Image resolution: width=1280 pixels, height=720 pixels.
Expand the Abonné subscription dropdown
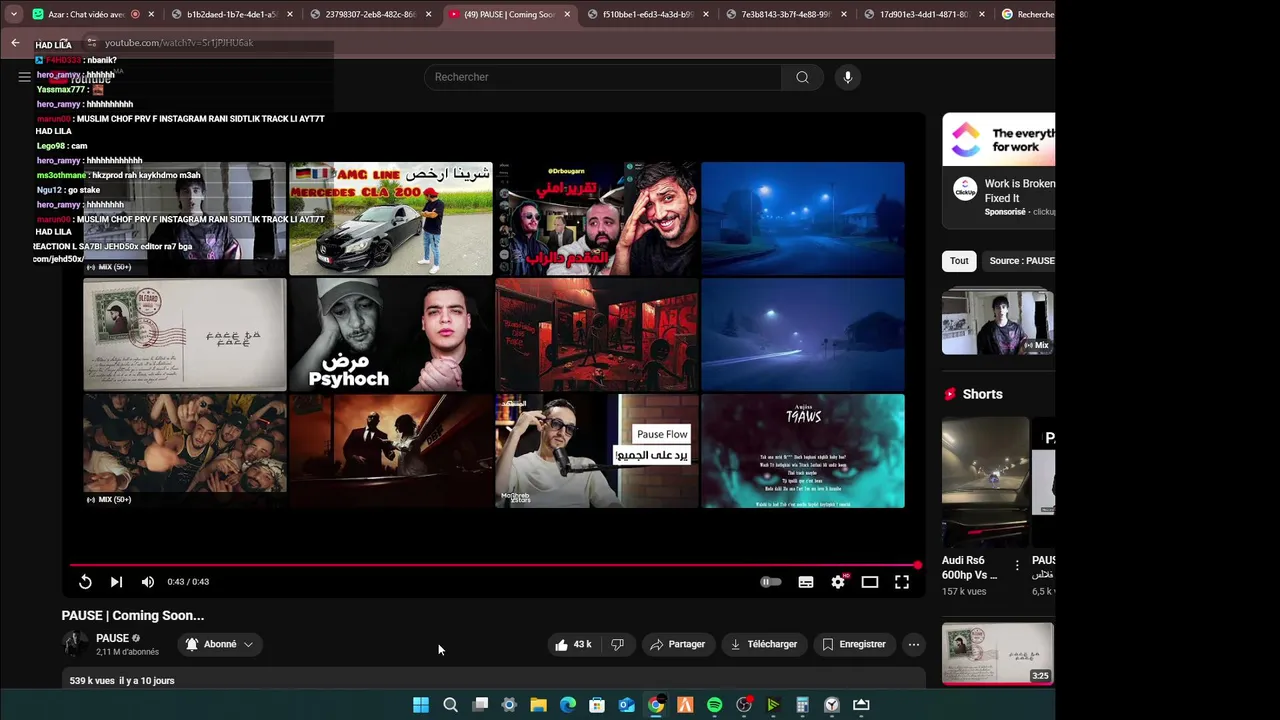(220, 645)
